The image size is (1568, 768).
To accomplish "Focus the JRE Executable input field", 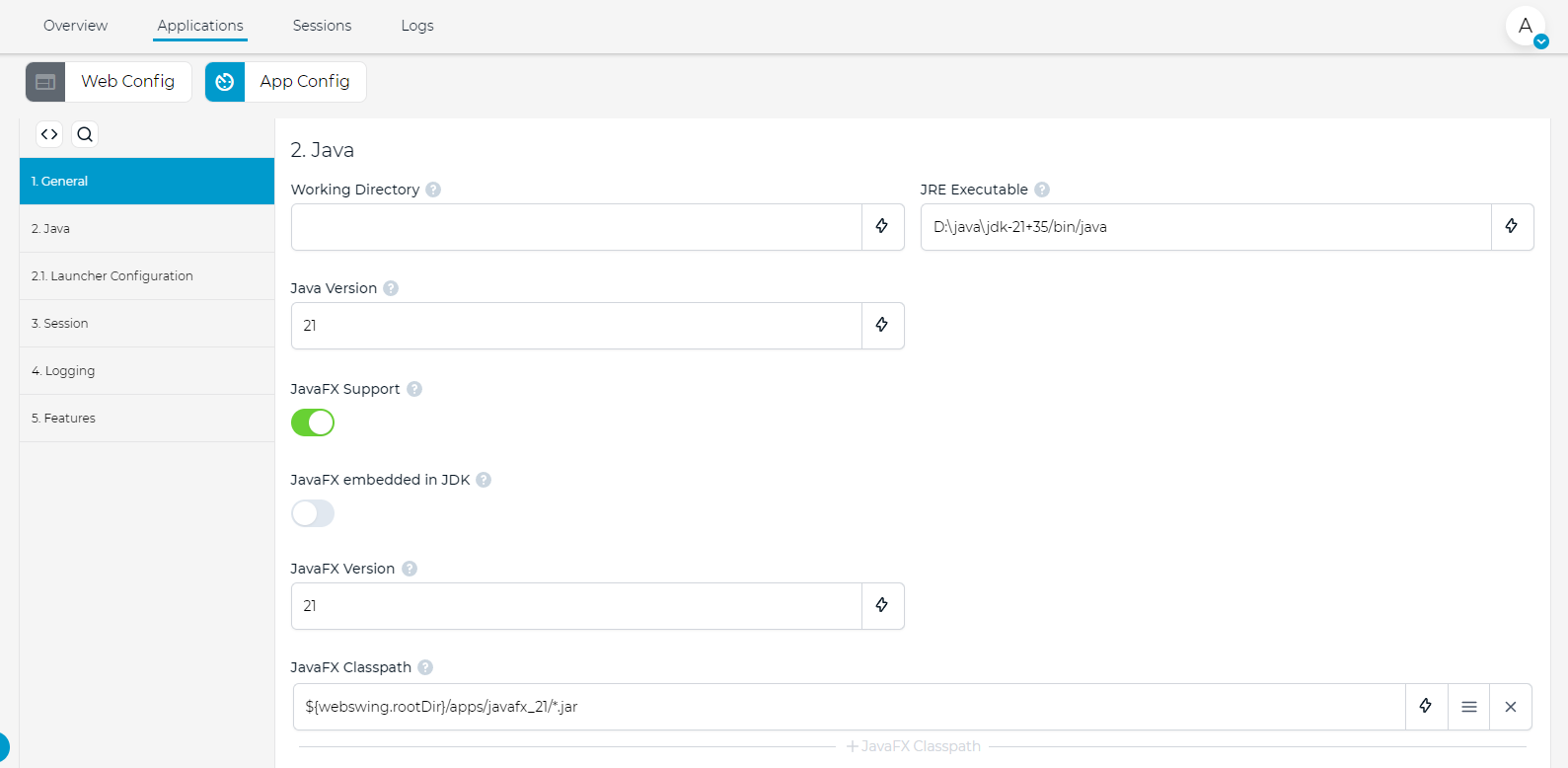I will [1206, 227].
